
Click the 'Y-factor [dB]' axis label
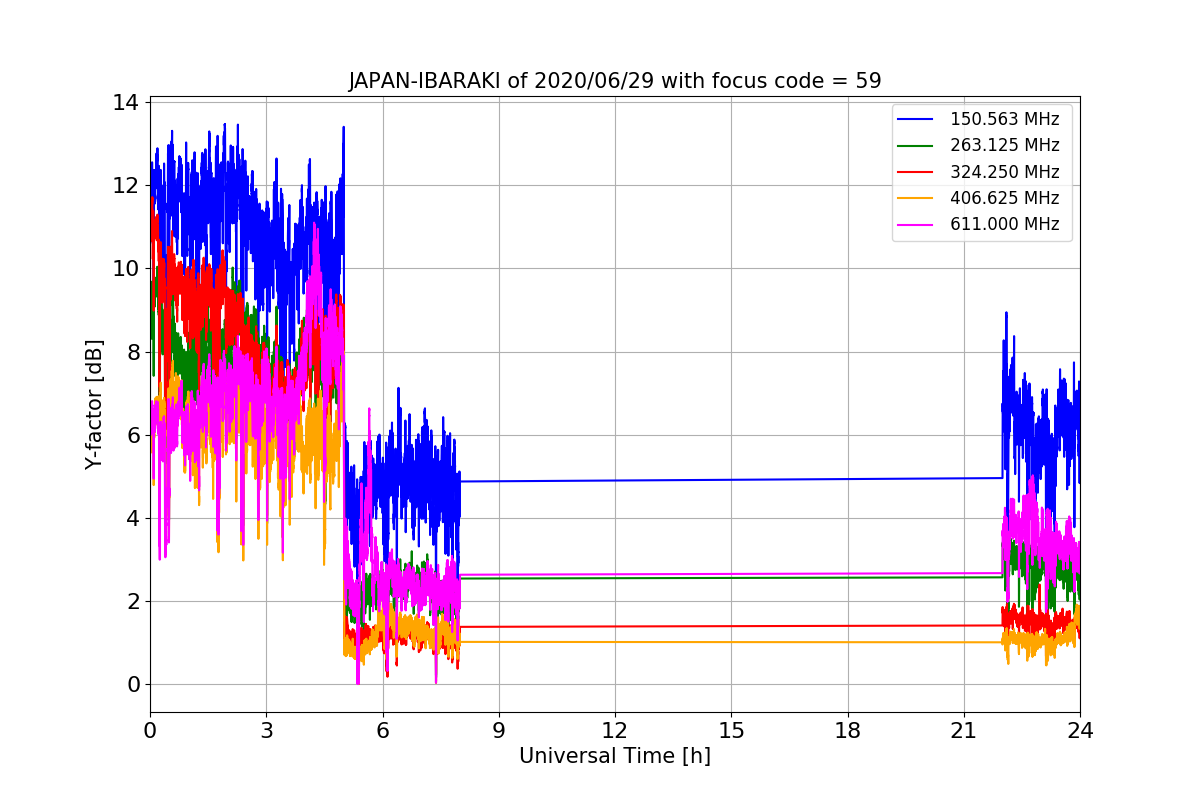pyautogui.click(x=94, y=404)
